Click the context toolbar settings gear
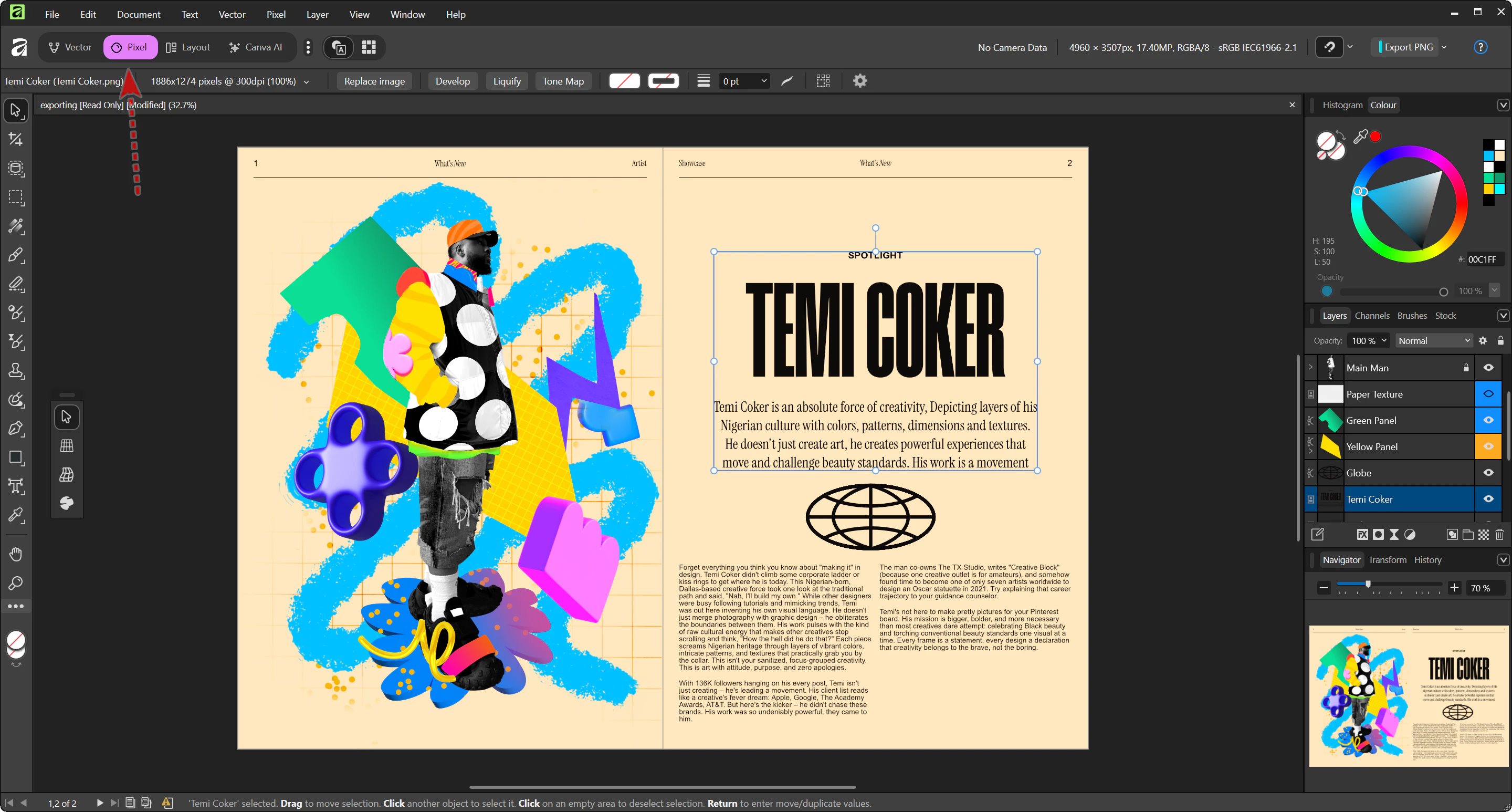This screenshot has height=812, width=1512. (860, 81)
